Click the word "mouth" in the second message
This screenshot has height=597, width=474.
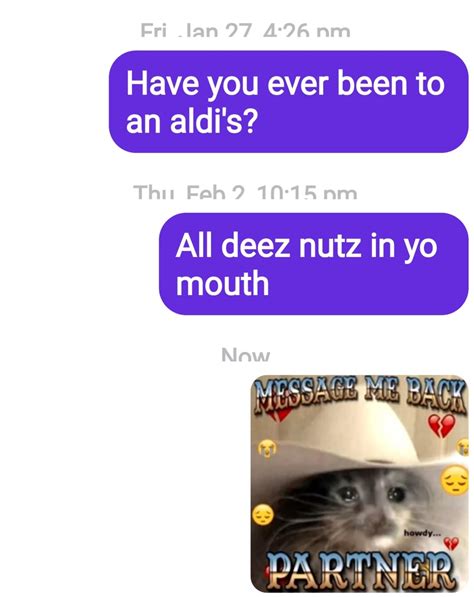(x=222, y=283)
